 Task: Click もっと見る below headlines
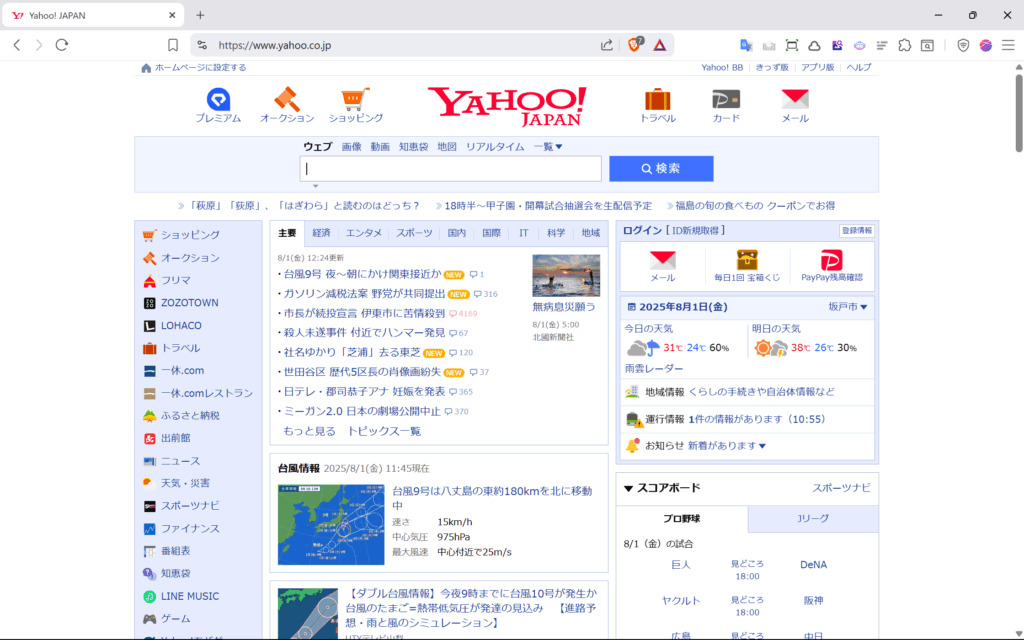310,431
